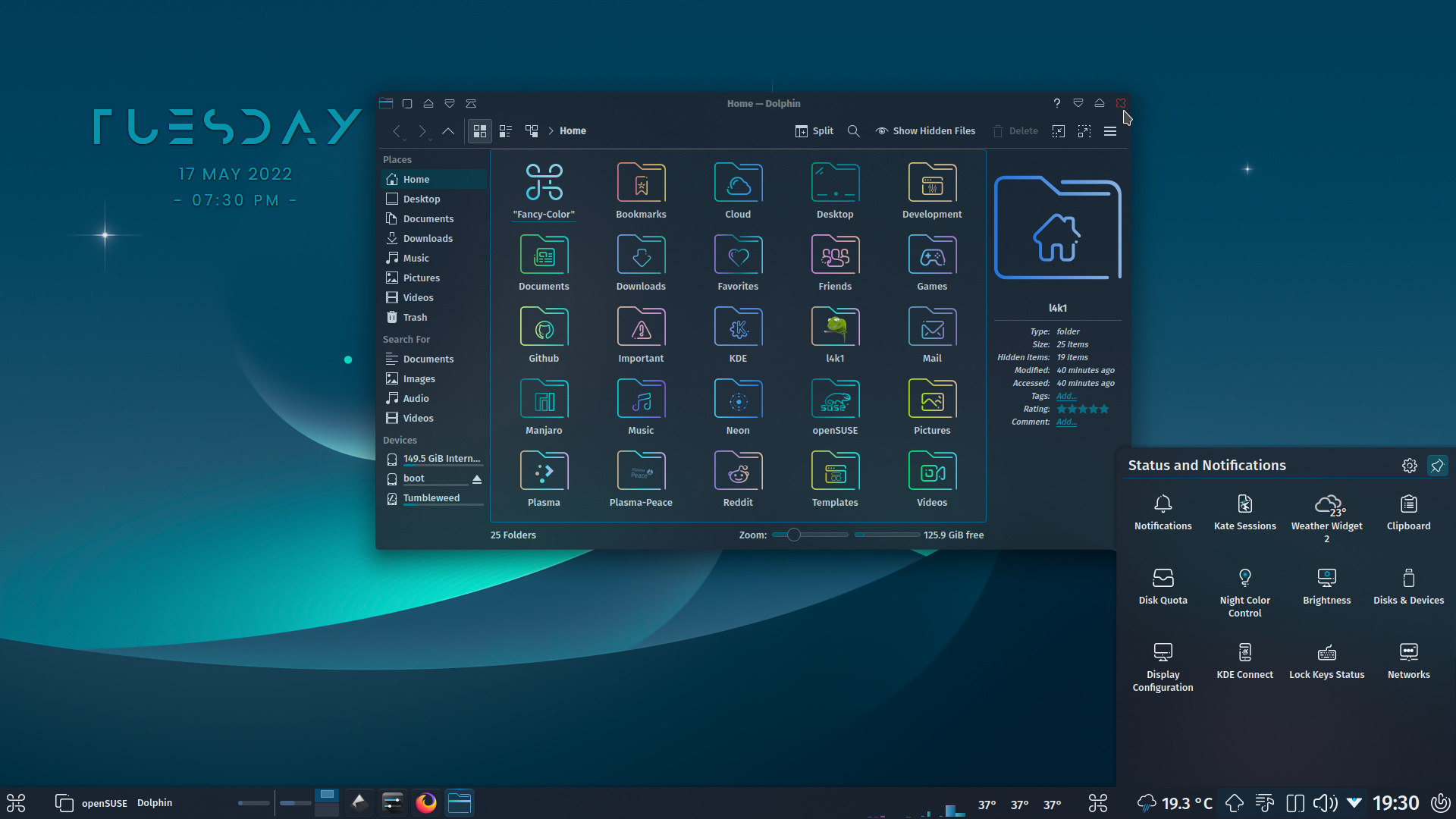
Task: Toggle Show Hidden Files
Action: point(925,131)
